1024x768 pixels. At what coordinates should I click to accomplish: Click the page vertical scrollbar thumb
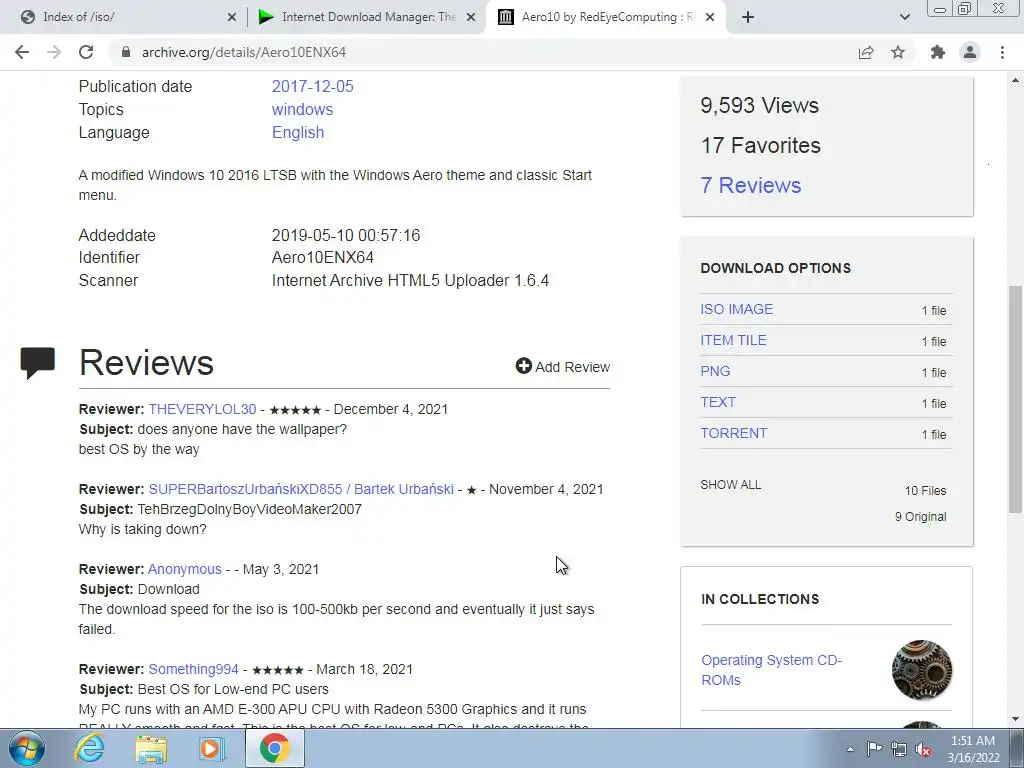1015,398
